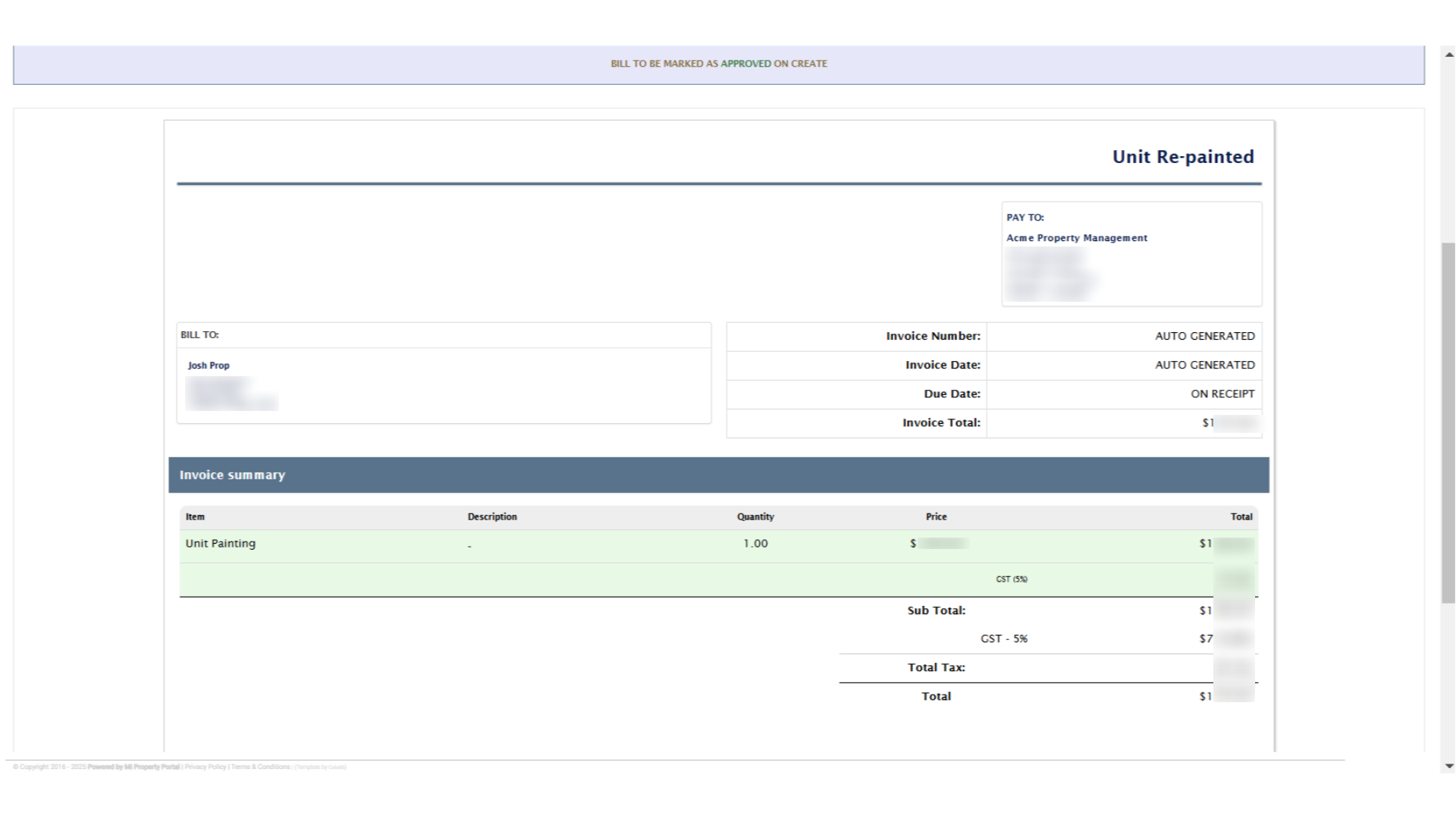The image size is (1456, 819).
Task: Click the ON RECEIPT due date value
Action: (x=1222, y=394)
